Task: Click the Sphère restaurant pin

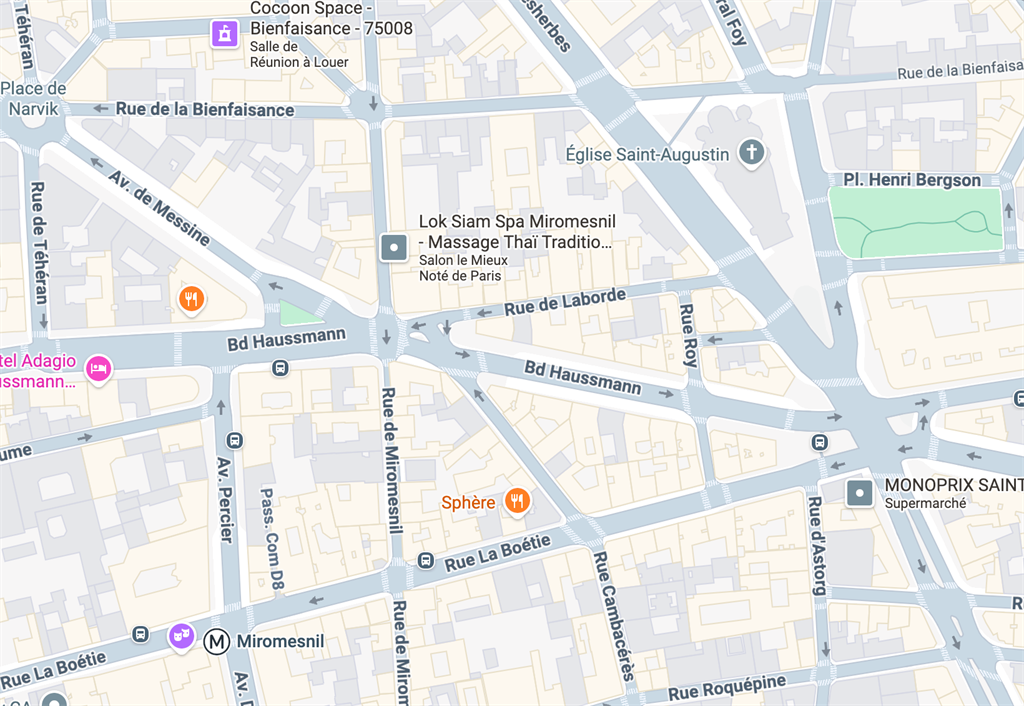Action: [517, 502]
